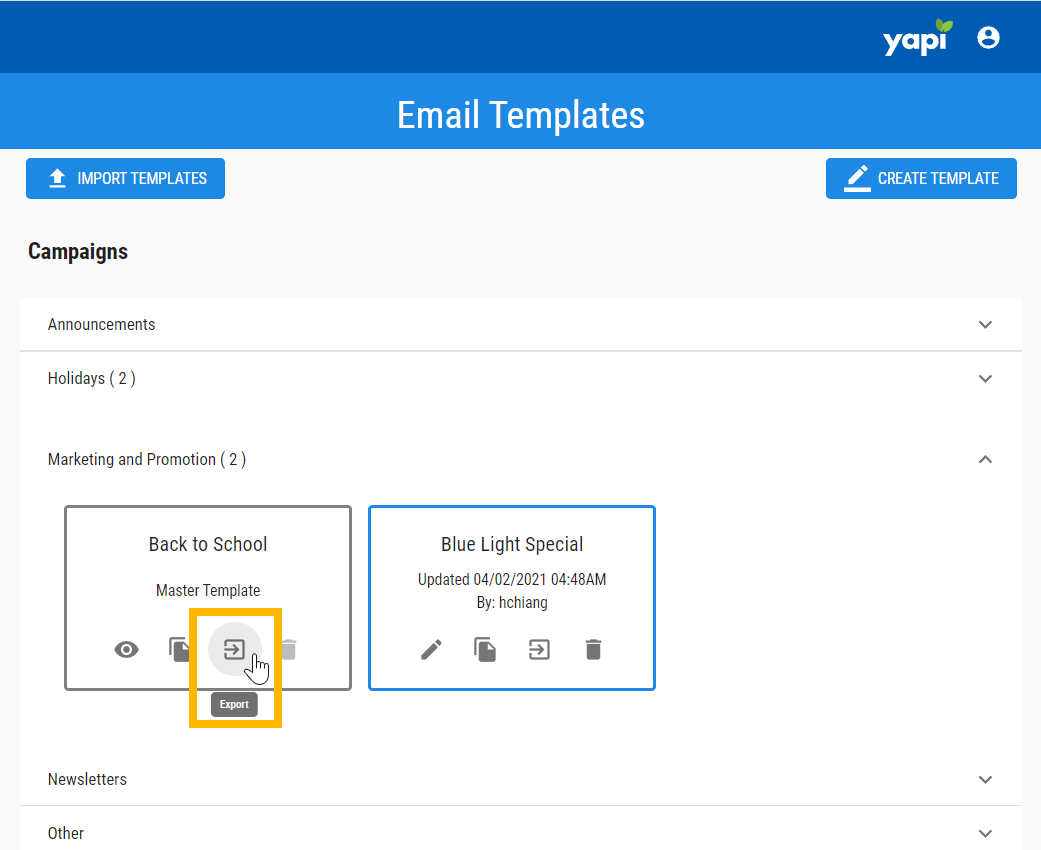Click the Updated 04/02/2021 04:48AM text
The width and height of the screenshot is (1041, 850).
(512, 579)
